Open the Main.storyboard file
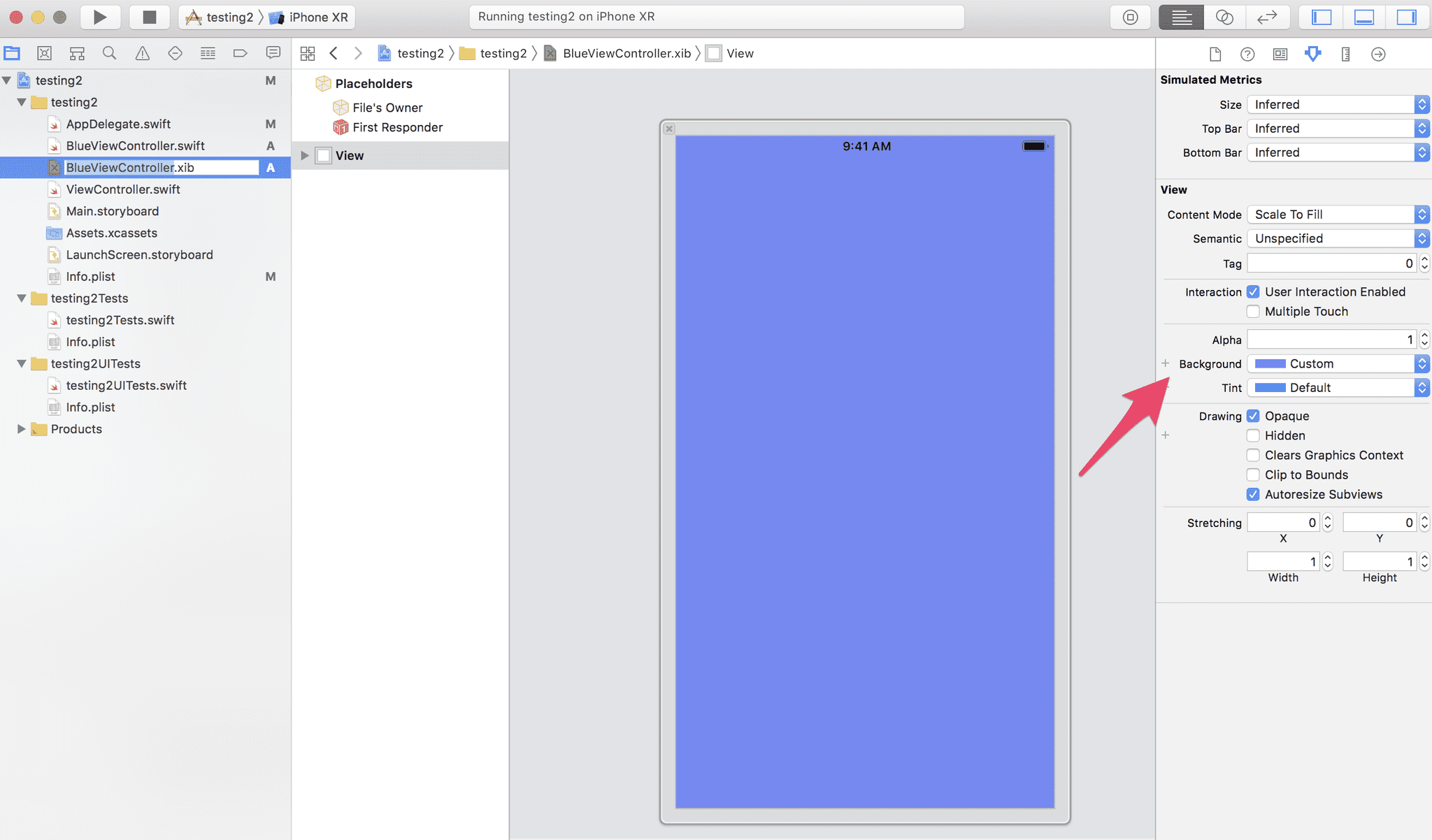Image resolution: width=1432 pixels, height=840 pixels. coord(113,210)
